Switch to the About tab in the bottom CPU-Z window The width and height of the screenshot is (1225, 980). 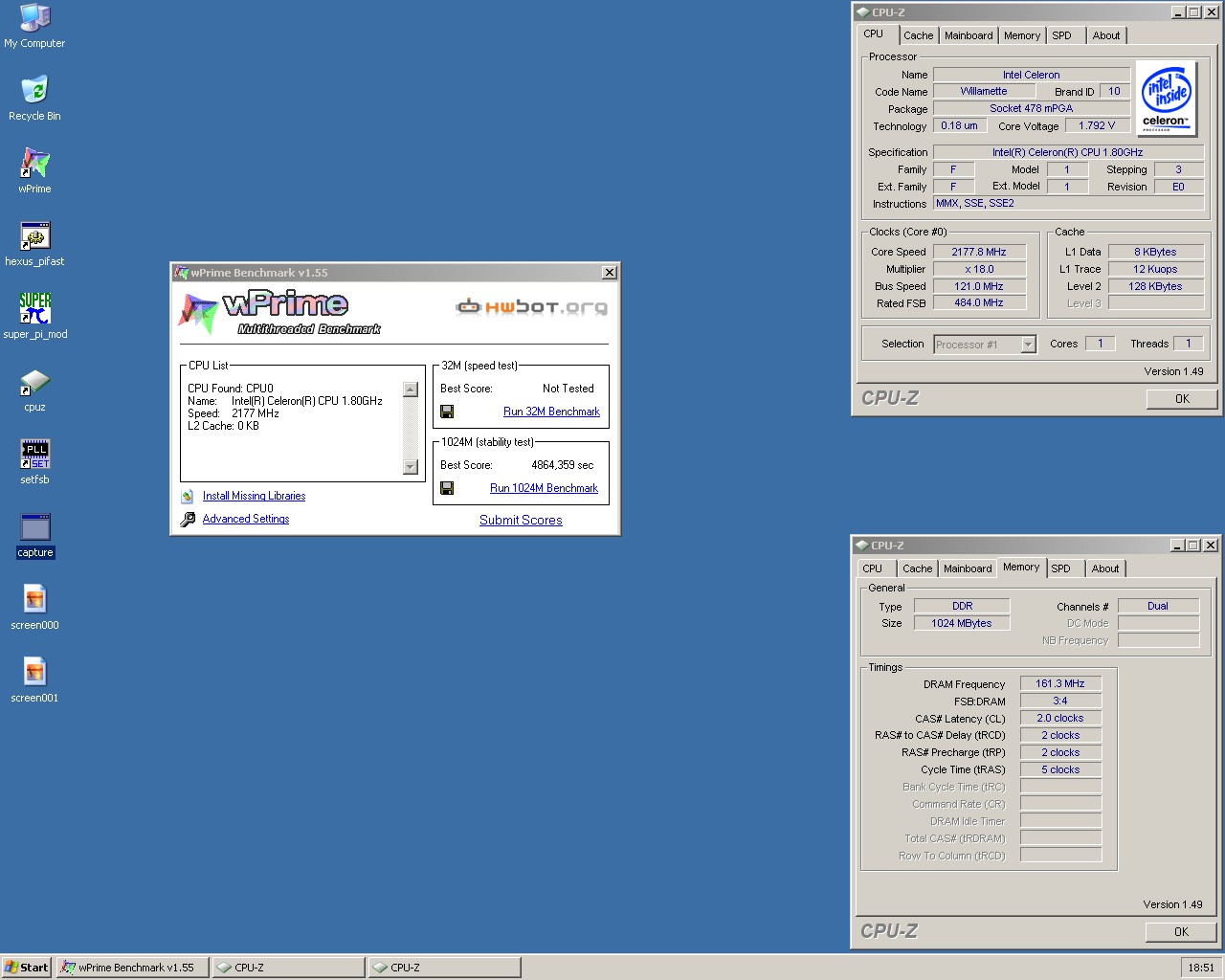click(x=1105, y=568)
